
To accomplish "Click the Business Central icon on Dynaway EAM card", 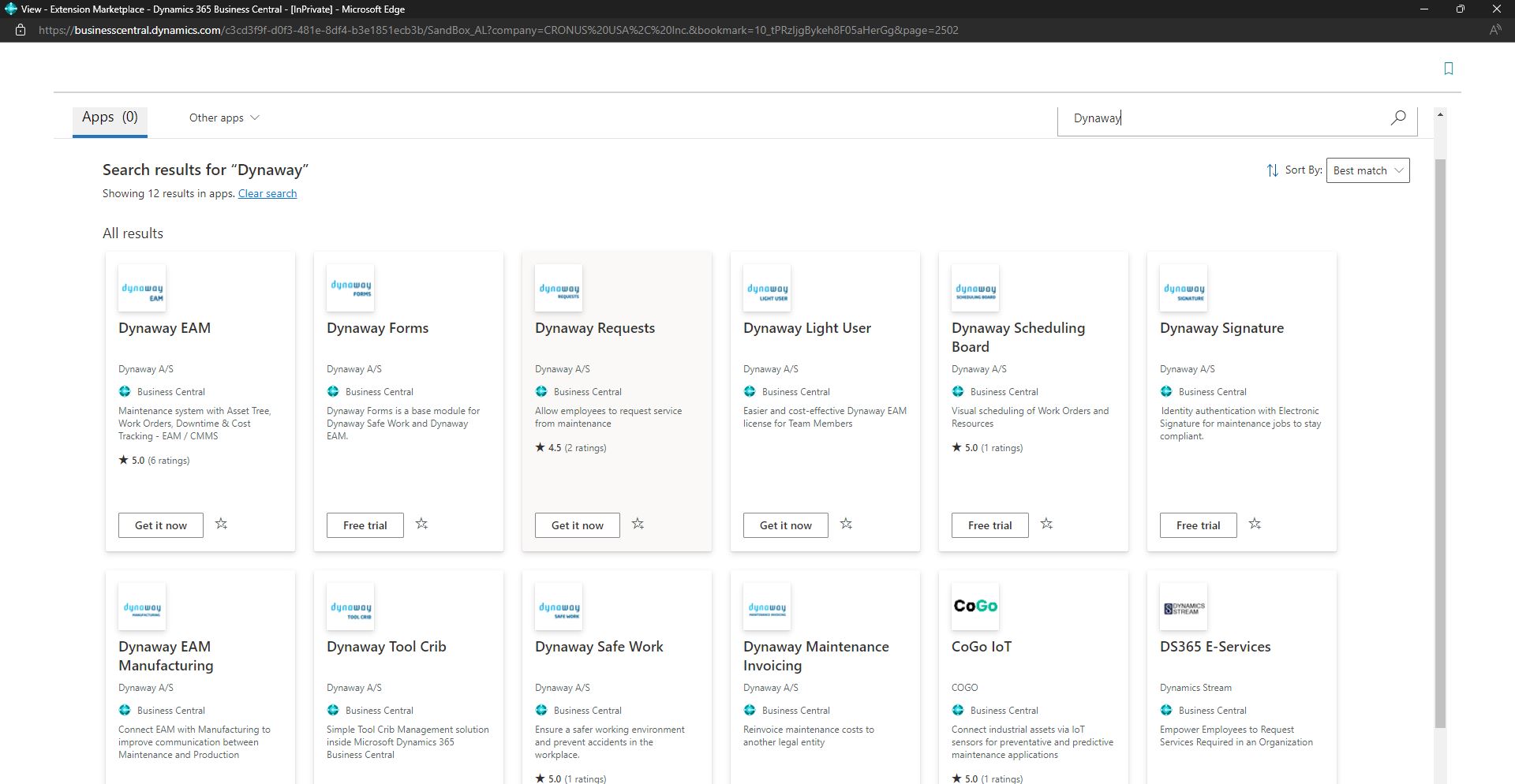I will (x=124, y=391).
